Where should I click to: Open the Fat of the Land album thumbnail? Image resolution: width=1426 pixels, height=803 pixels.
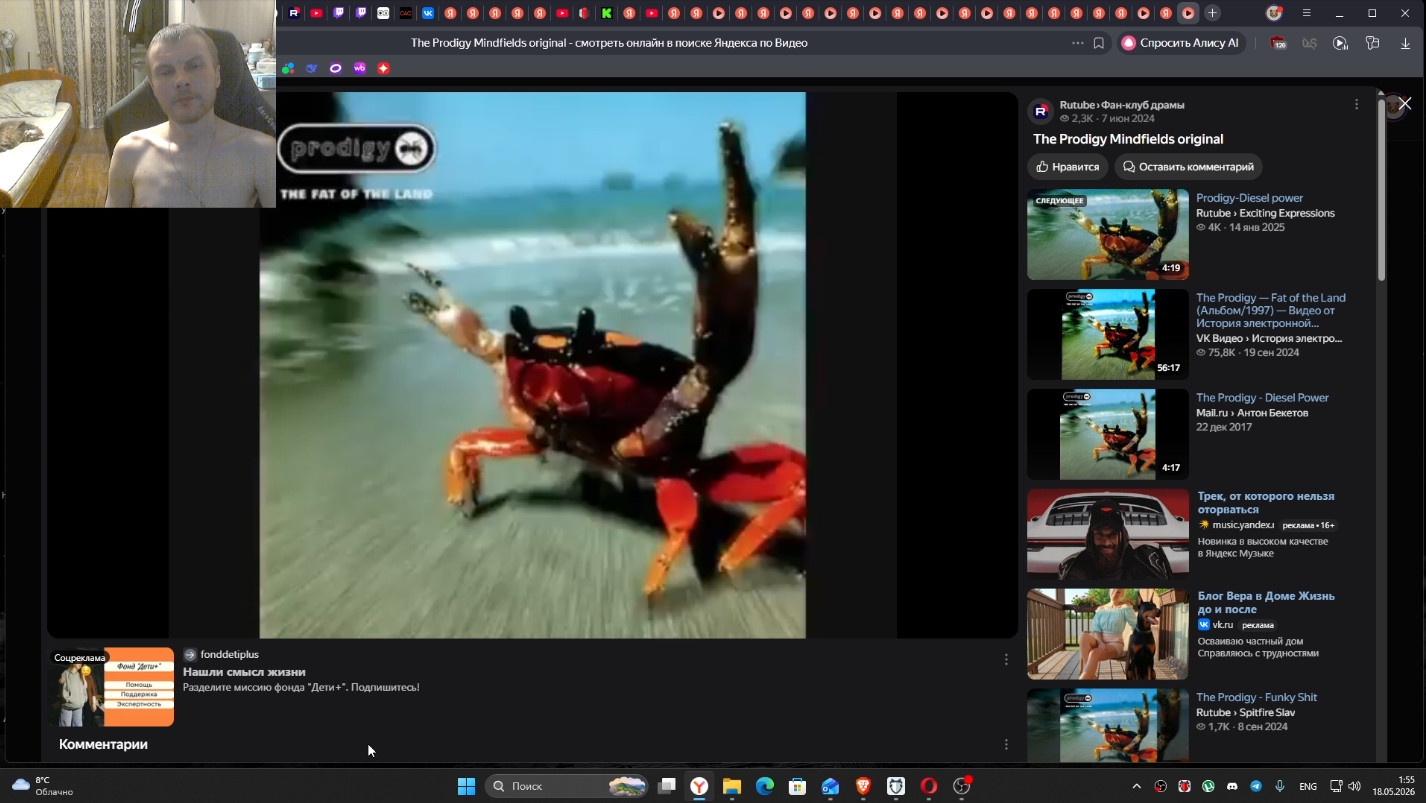[1108, 334]
